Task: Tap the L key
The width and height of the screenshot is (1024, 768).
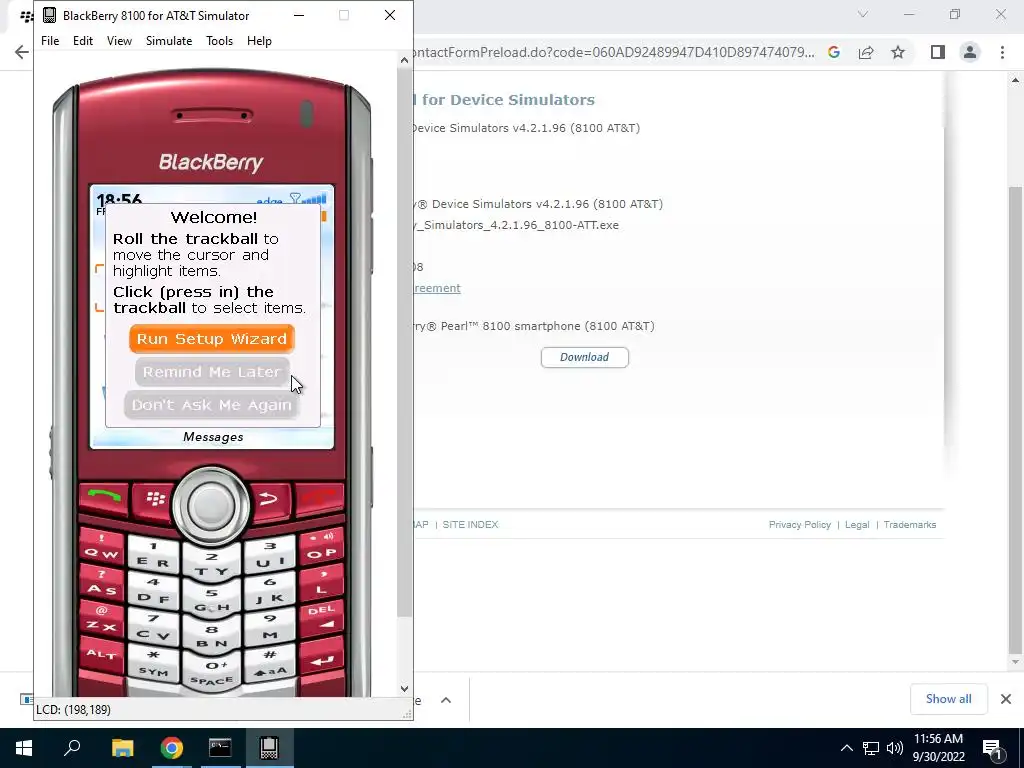Action: [321, 583]
